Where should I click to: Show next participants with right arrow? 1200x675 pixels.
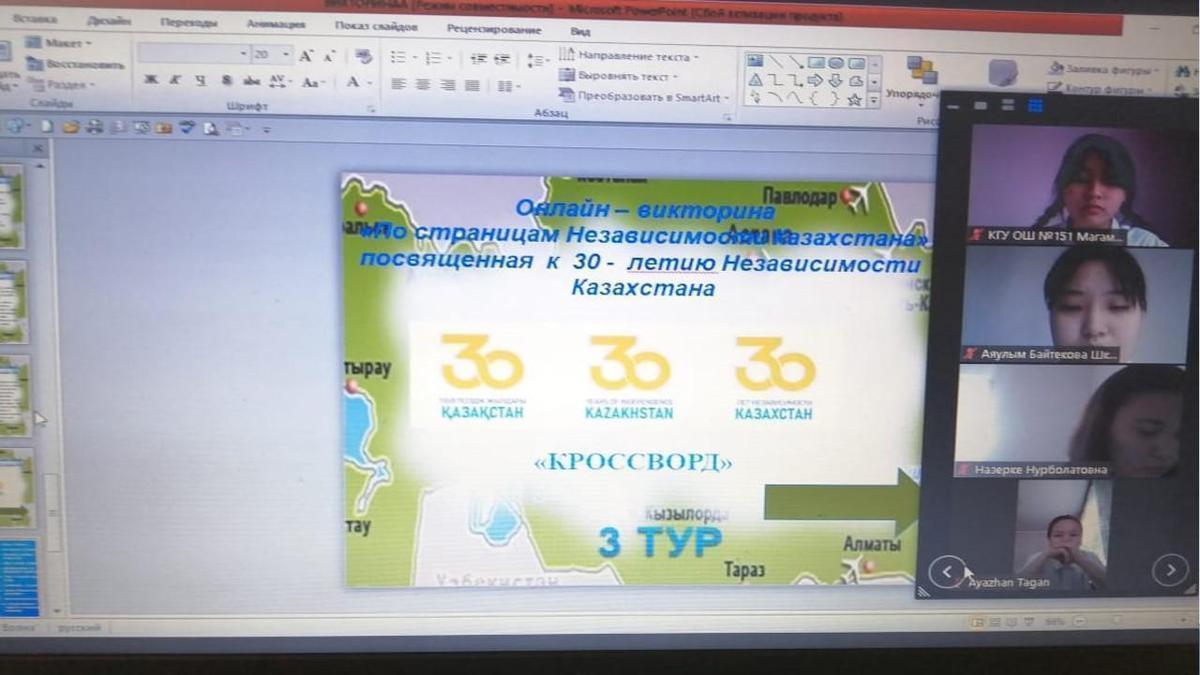coord(1169,570)
